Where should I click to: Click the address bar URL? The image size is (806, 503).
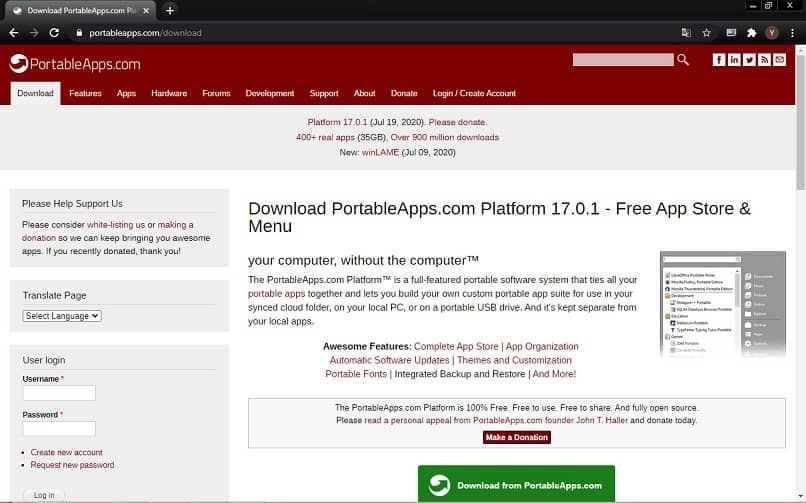click(x=145, y=33)
